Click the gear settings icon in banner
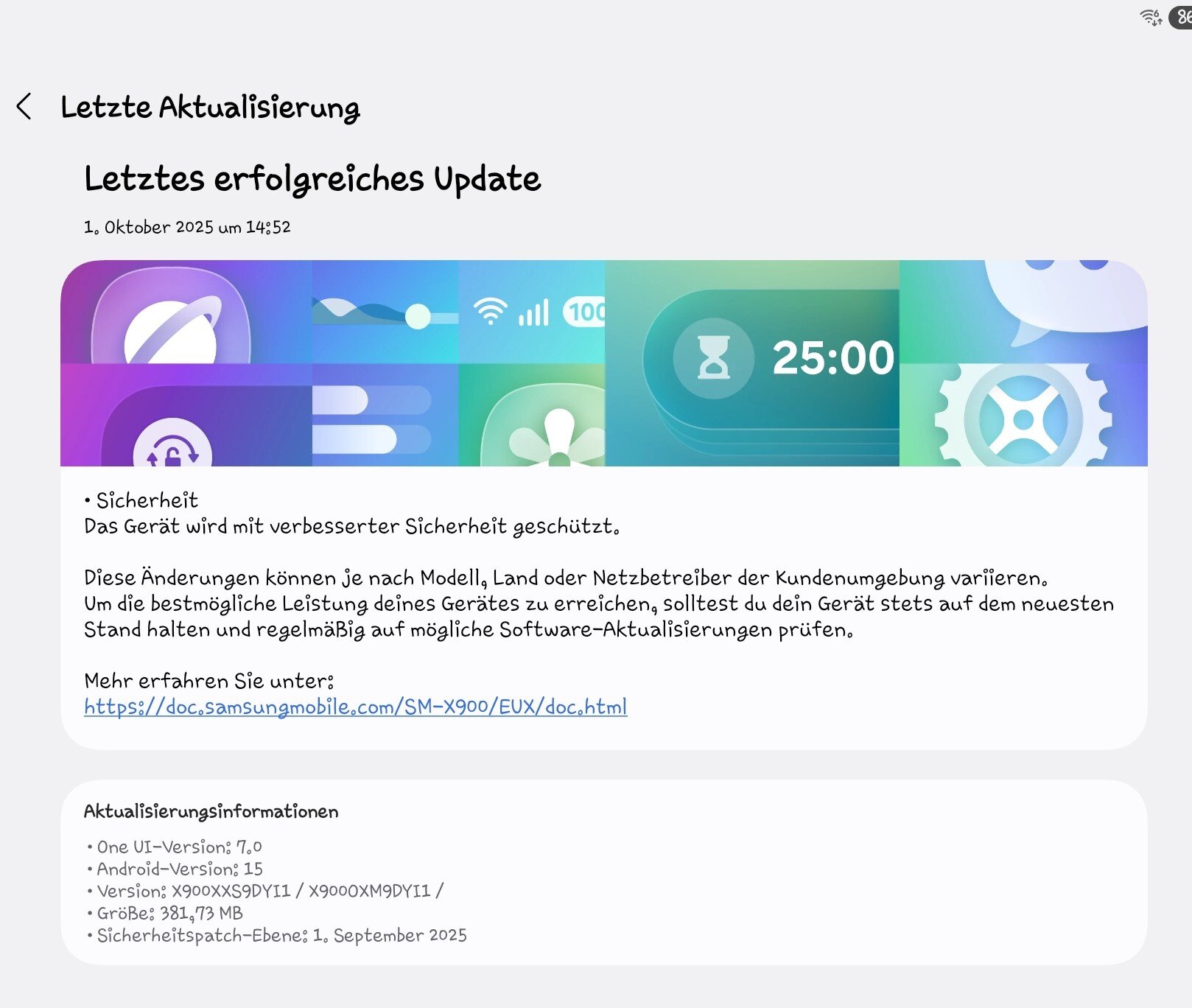The width and height of the screenshot is (1192, 1008). (x=1023, y=419)
